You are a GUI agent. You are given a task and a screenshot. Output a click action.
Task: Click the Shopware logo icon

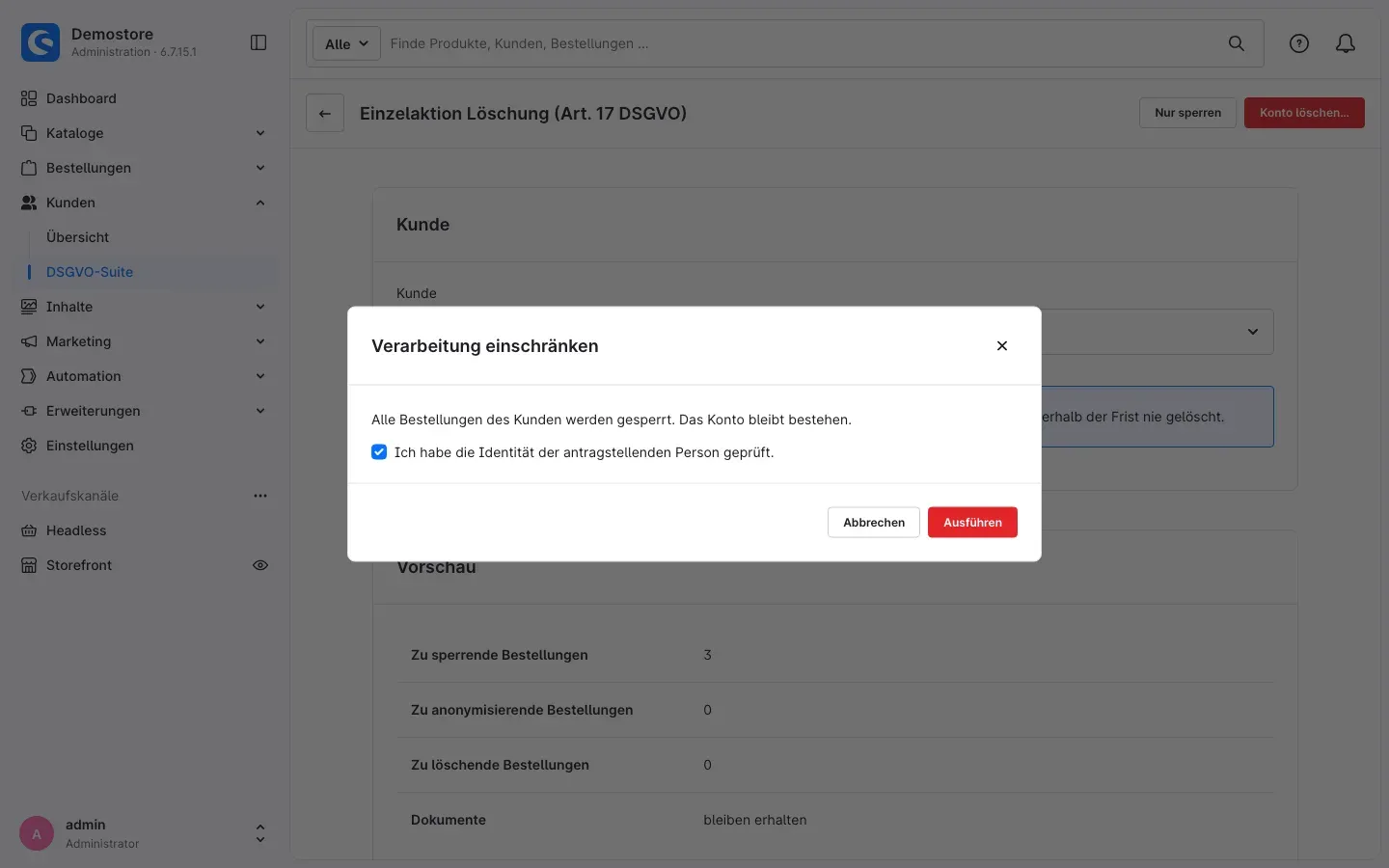(x=41, y=42)
